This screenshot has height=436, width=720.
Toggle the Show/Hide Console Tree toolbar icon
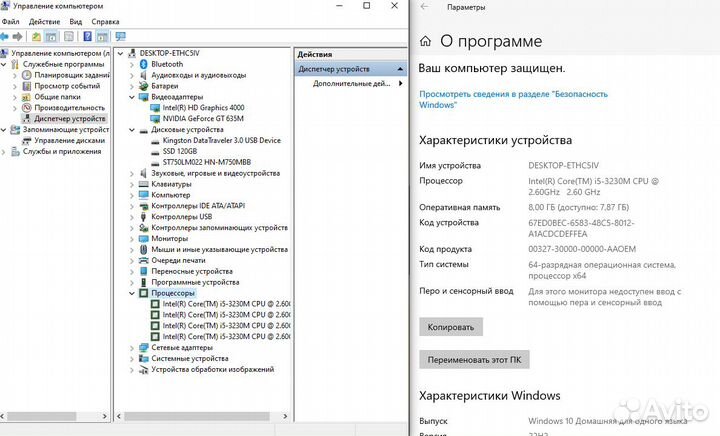(x=51, y=36)
